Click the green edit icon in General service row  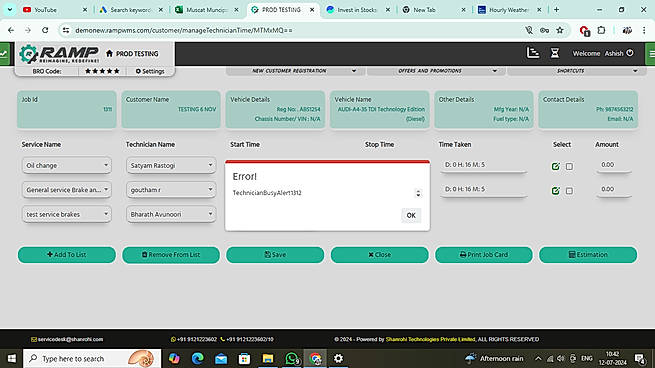point(556,190)
